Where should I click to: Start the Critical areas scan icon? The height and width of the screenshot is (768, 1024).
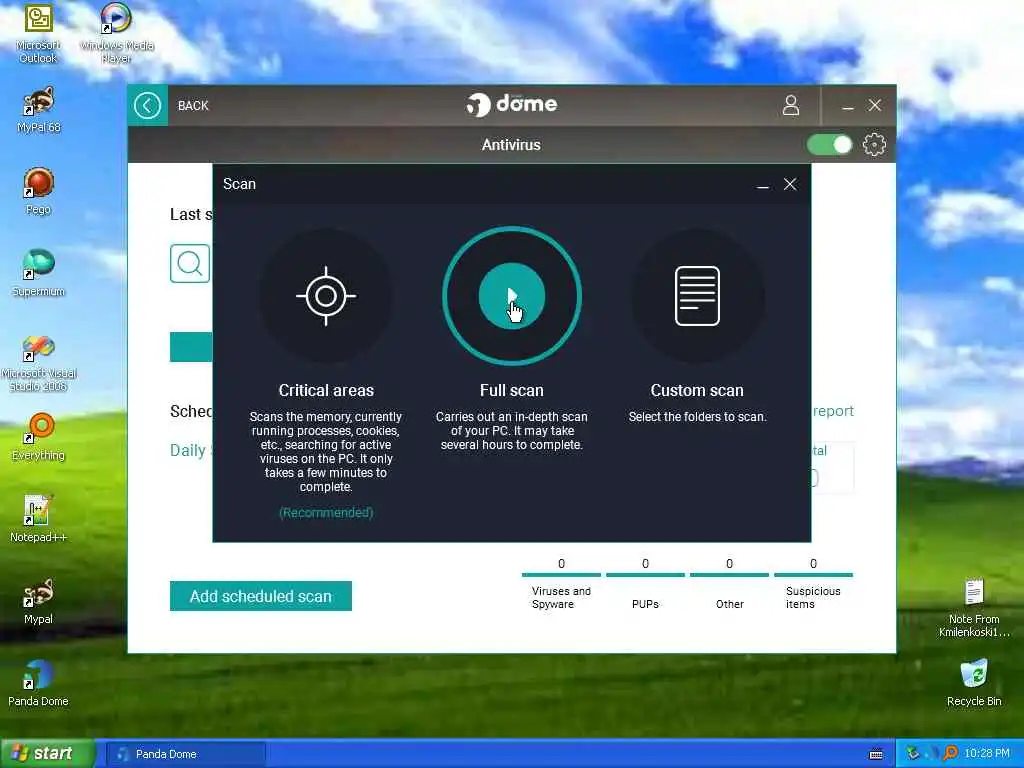(x=326, y=296)
